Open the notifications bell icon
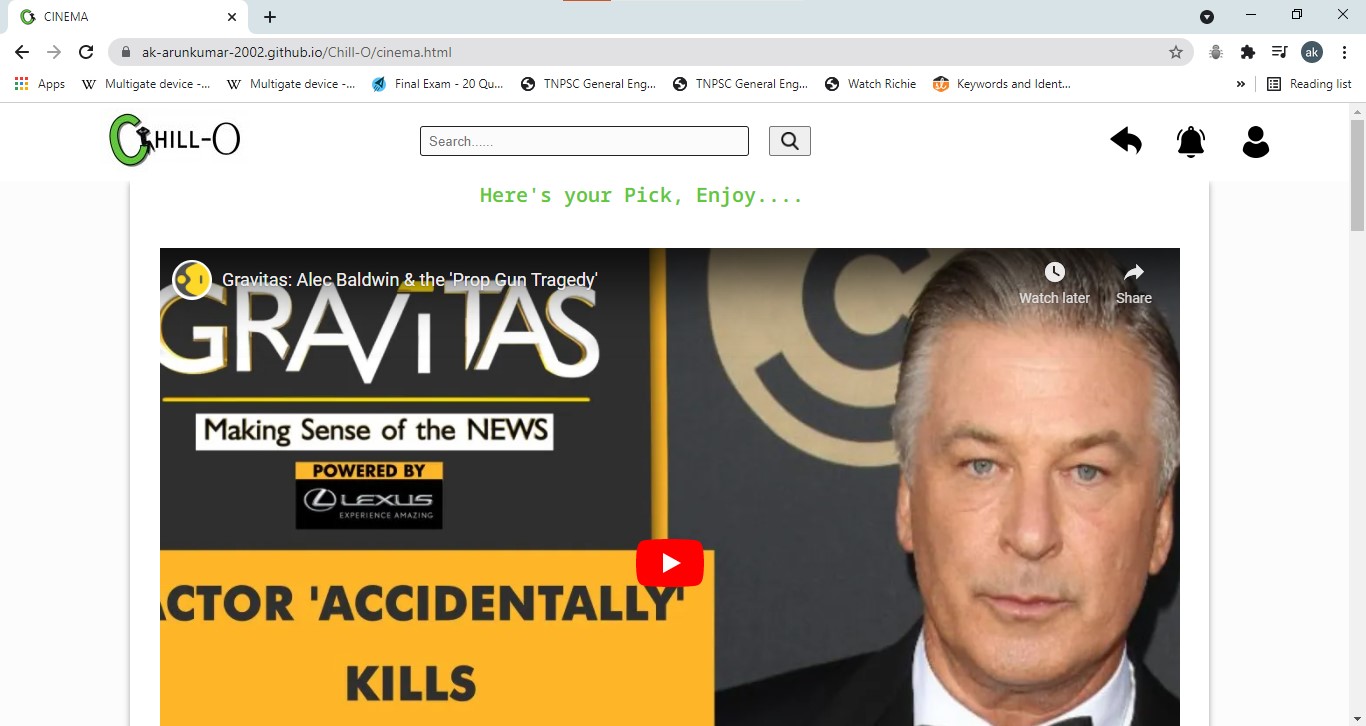The height and width of the screenshot is (726, 1366). pos(1191,141)
